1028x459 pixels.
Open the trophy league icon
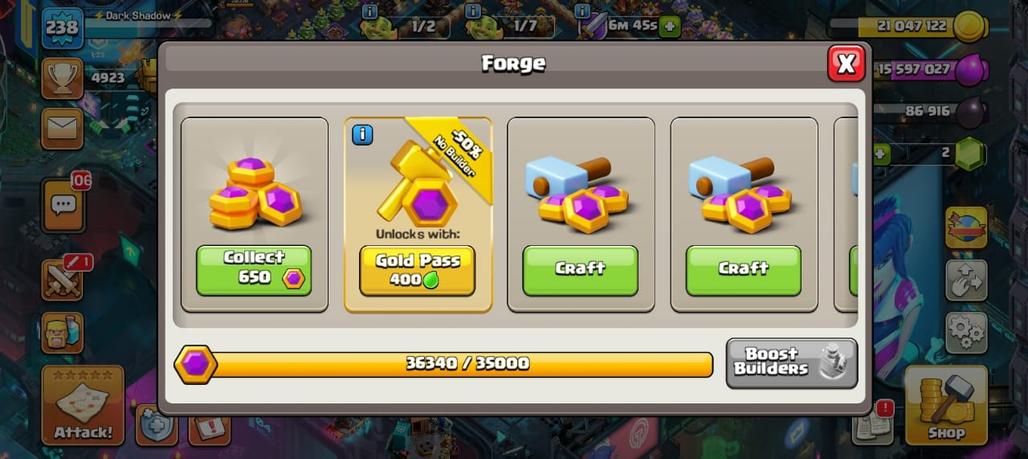(62, 78)
